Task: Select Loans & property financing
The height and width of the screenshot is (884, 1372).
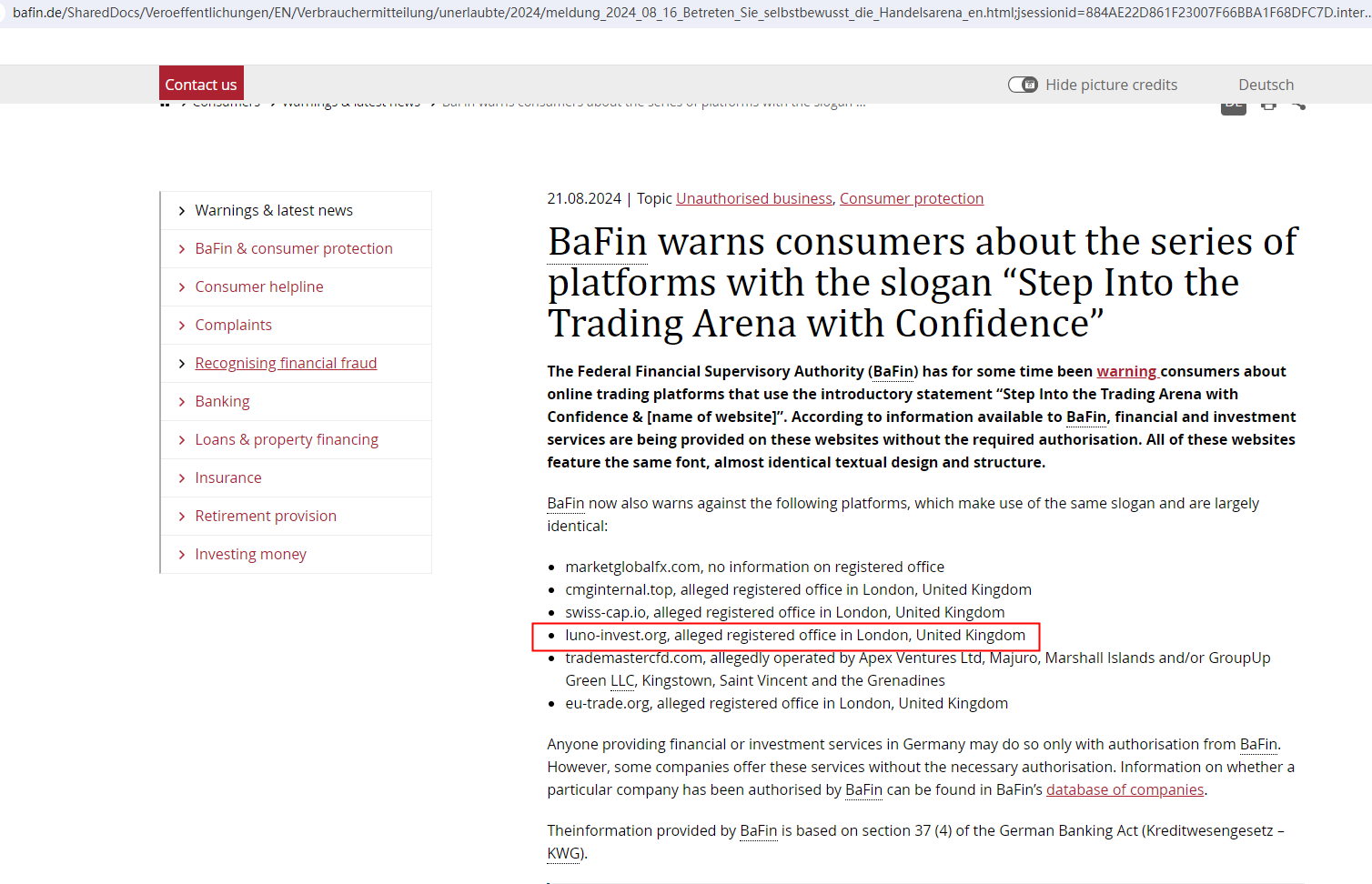Action: pyautogui.click(x=287, y=439)
